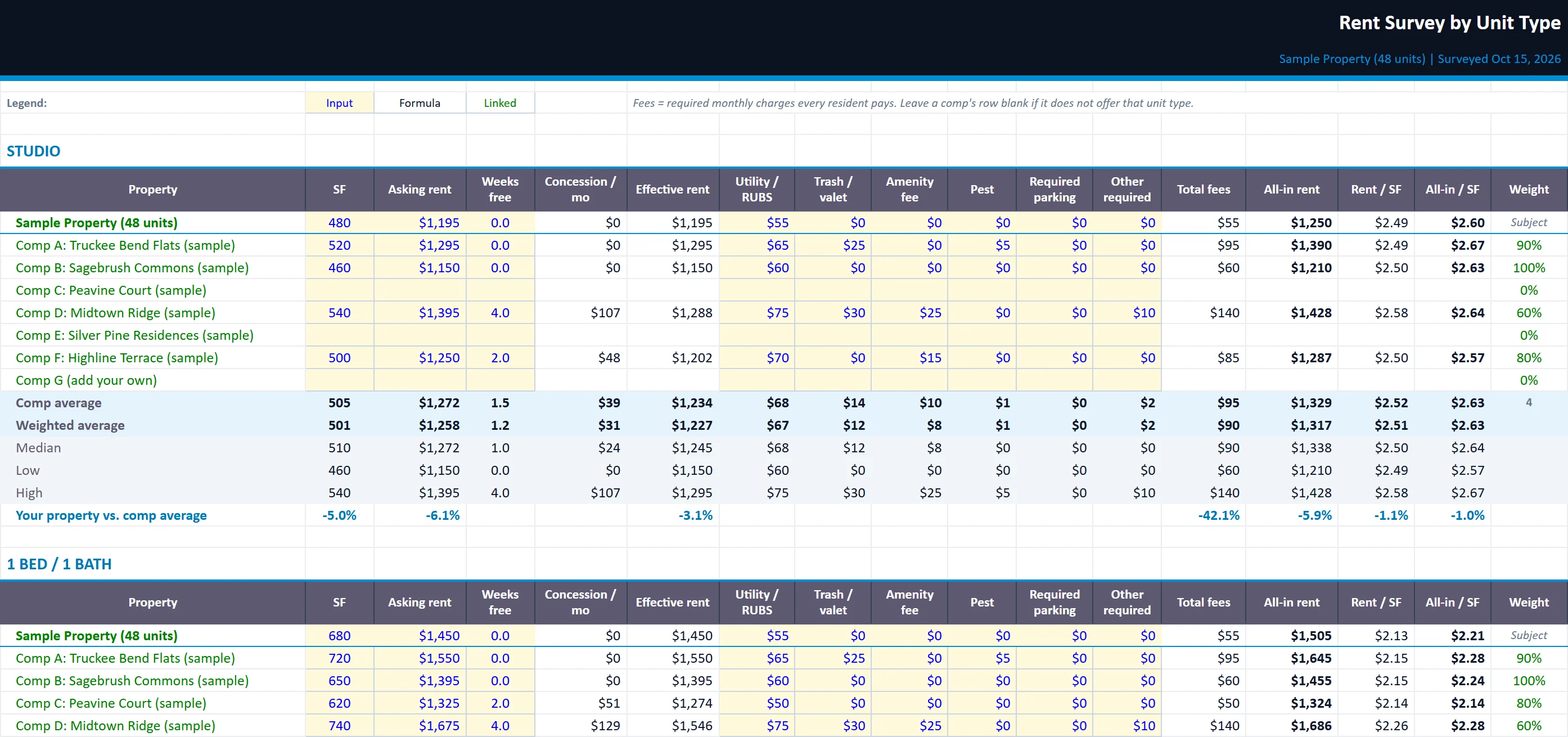This screenshot has height=737, width=1568.
Task: Click the Legend 'Formula' sample cell
Action: [420, 103]
